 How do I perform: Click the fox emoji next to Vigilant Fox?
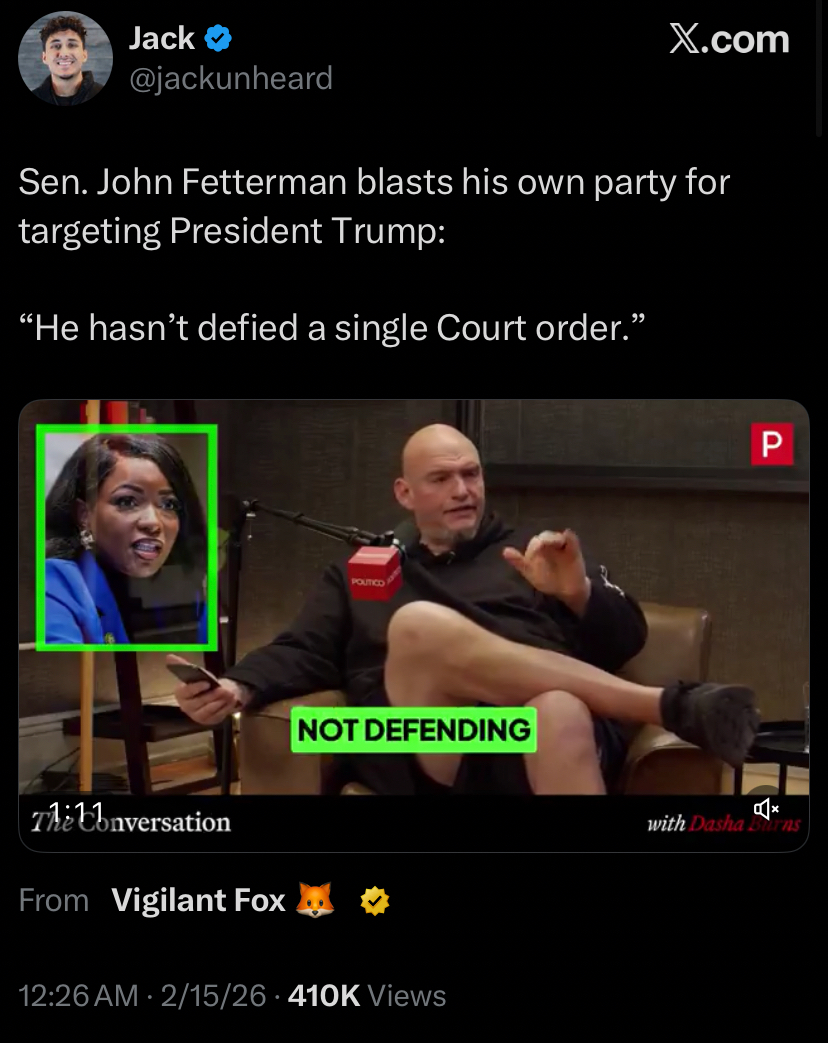pos(315,901)
